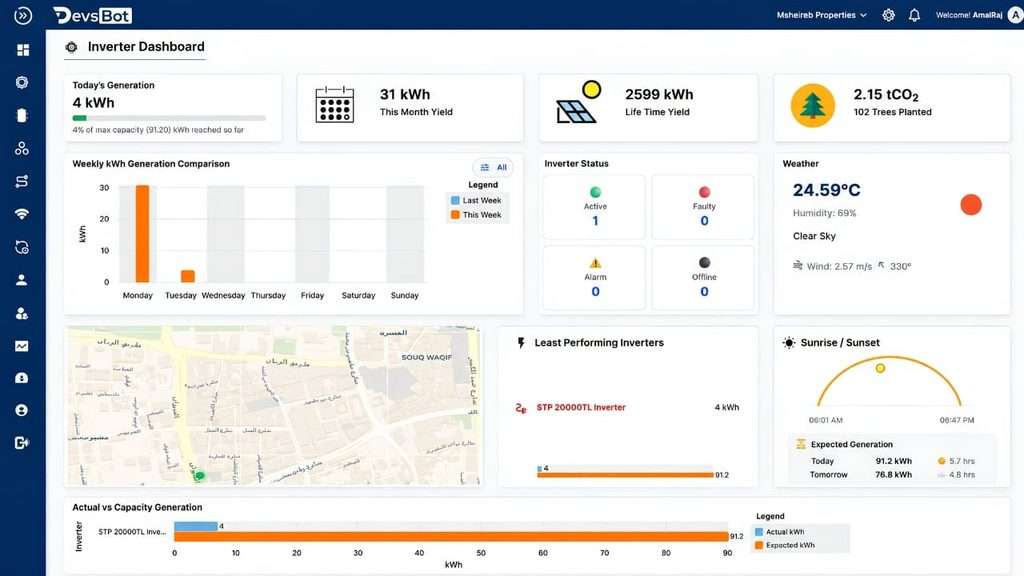This screenshot has width=1024, height=576.
Task: Open the notifications bell
Action: pos(914,15)
